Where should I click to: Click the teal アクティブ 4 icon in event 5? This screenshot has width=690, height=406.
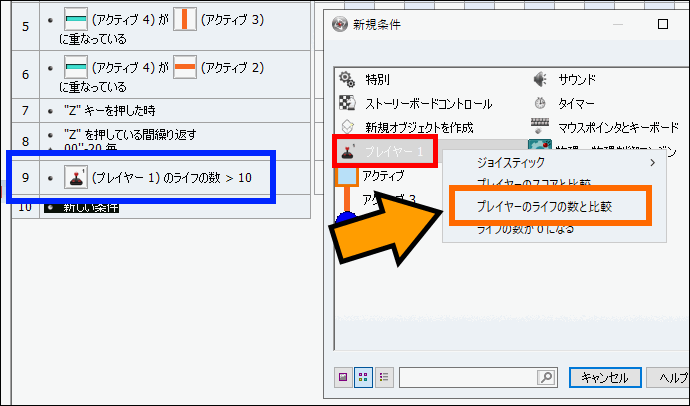tap(76, 19)
